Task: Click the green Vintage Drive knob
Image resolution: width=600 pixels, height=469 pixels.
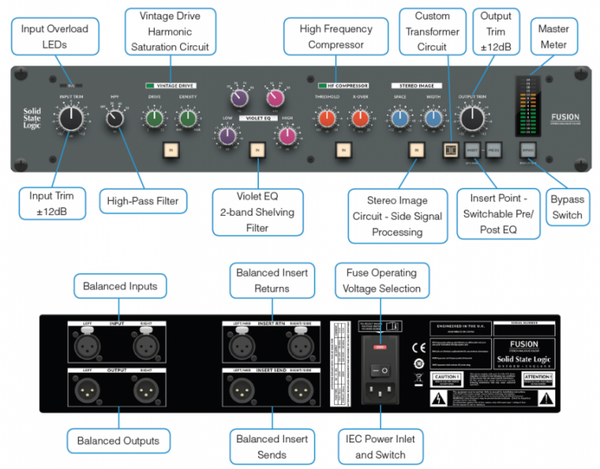Action: click(154, 119)
